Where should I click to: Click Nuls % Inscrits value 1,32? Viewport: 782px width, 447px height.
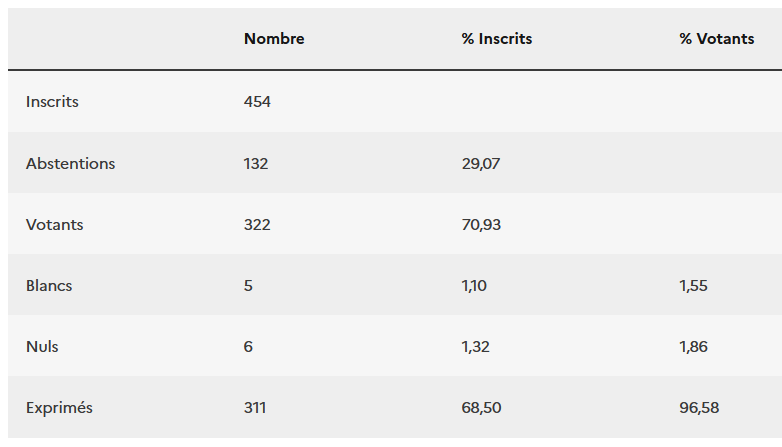[x=476, y=346]
